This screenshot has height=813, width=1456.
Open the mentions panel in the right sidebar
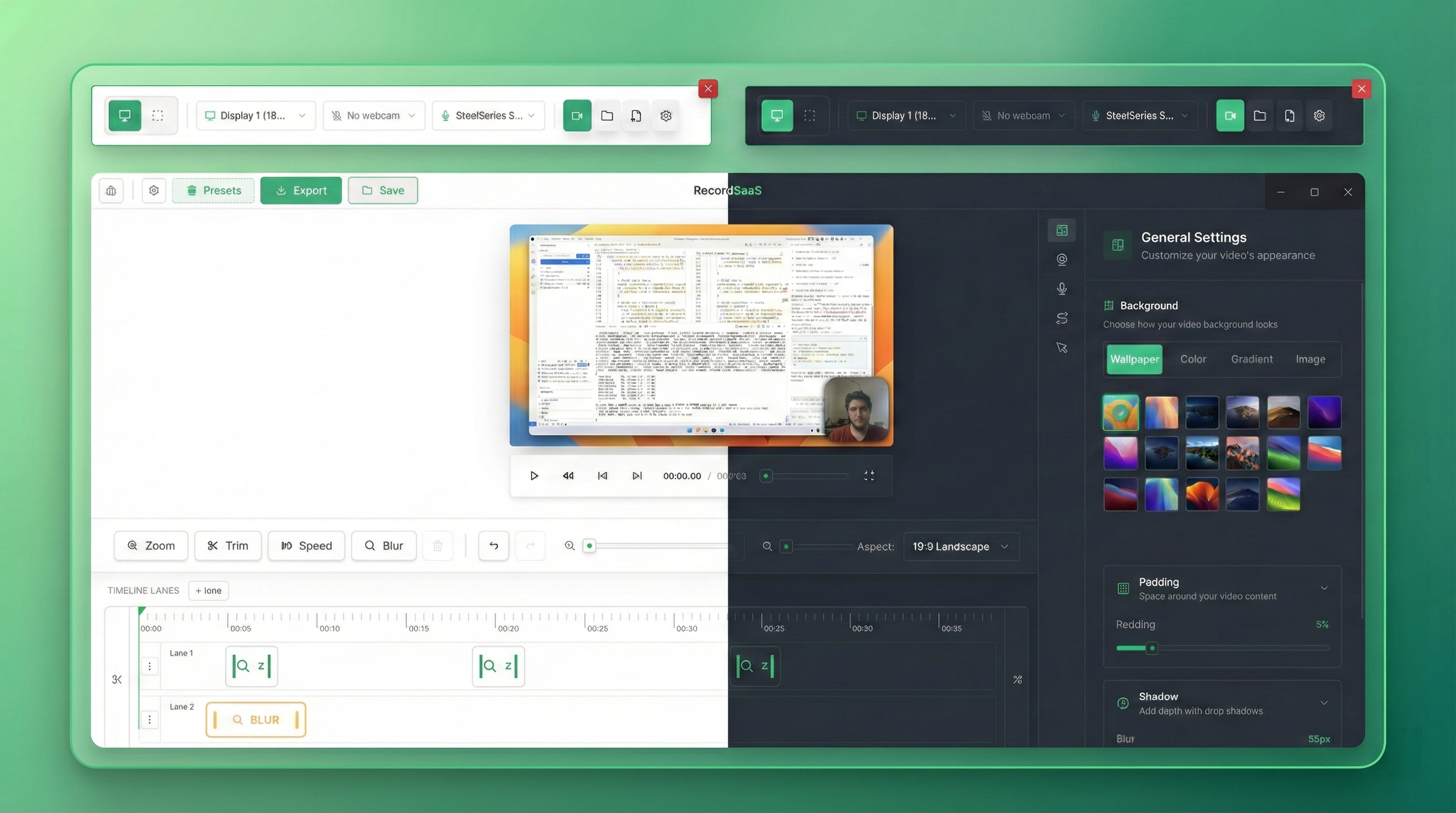point(1062,259)
